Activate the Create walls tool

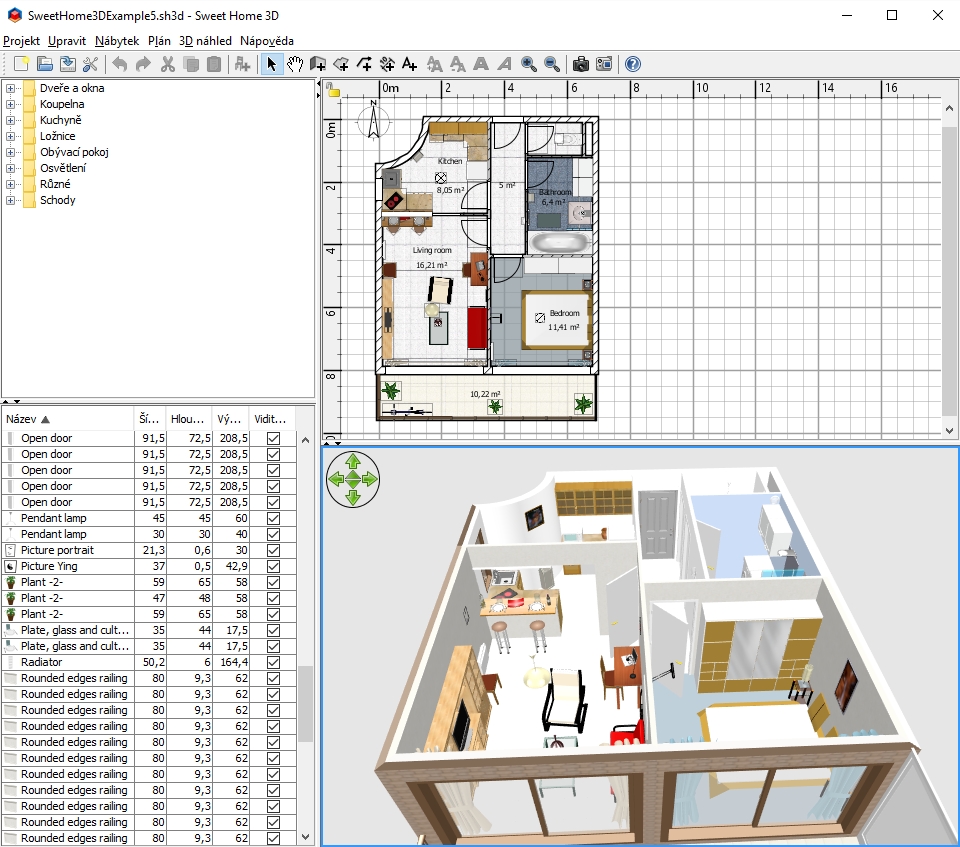pos(319,64)
